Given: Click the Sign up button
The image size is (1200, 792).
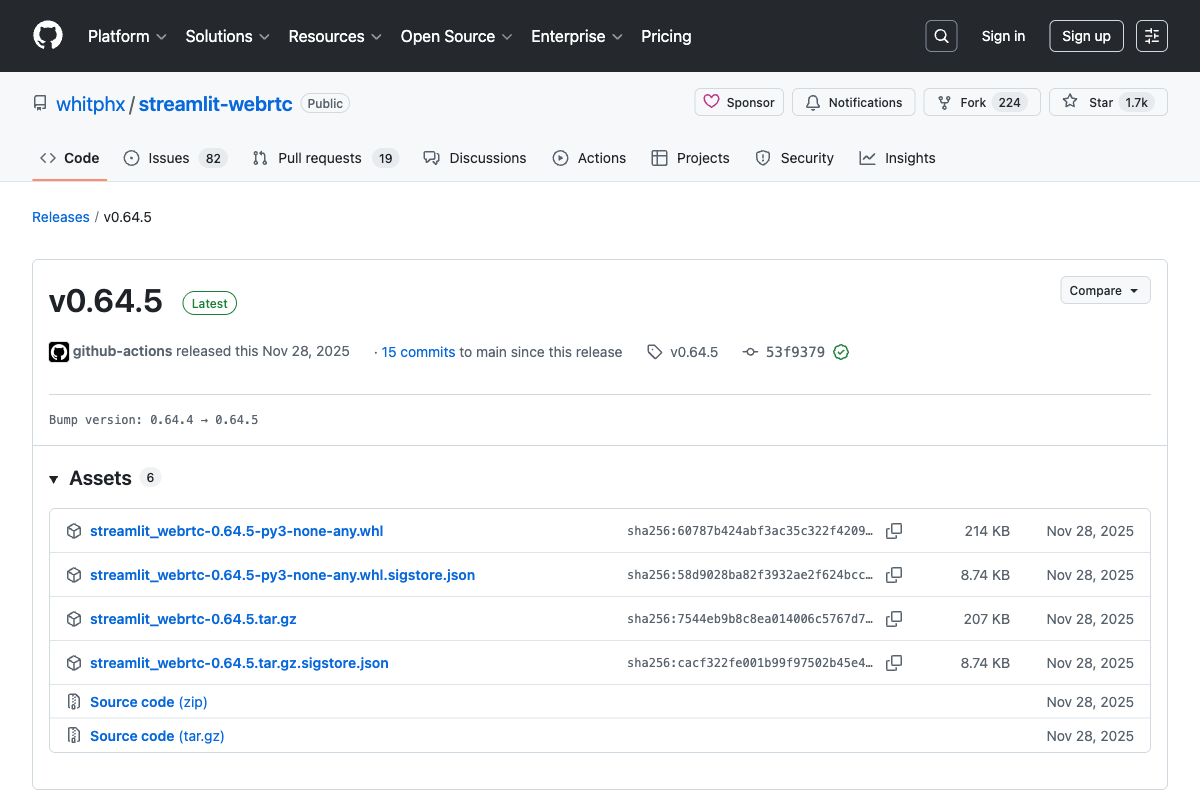Looking at the screenshot, I should pyautogui.click(x=1086, y=36).
